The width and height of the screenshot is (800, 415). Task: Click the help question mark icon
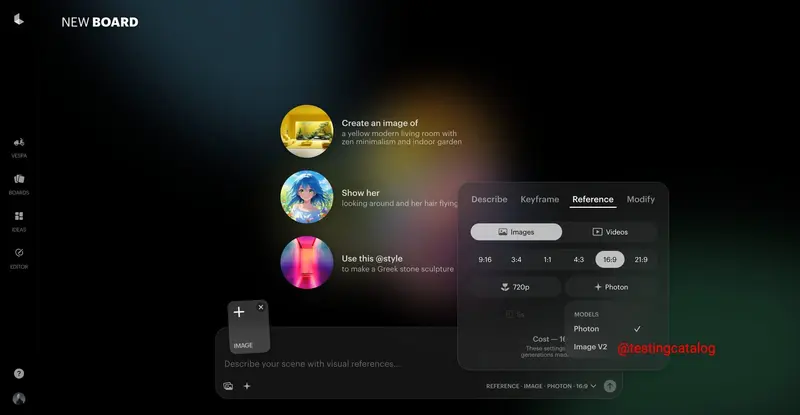pyautogui.click(x=19, y=373)
